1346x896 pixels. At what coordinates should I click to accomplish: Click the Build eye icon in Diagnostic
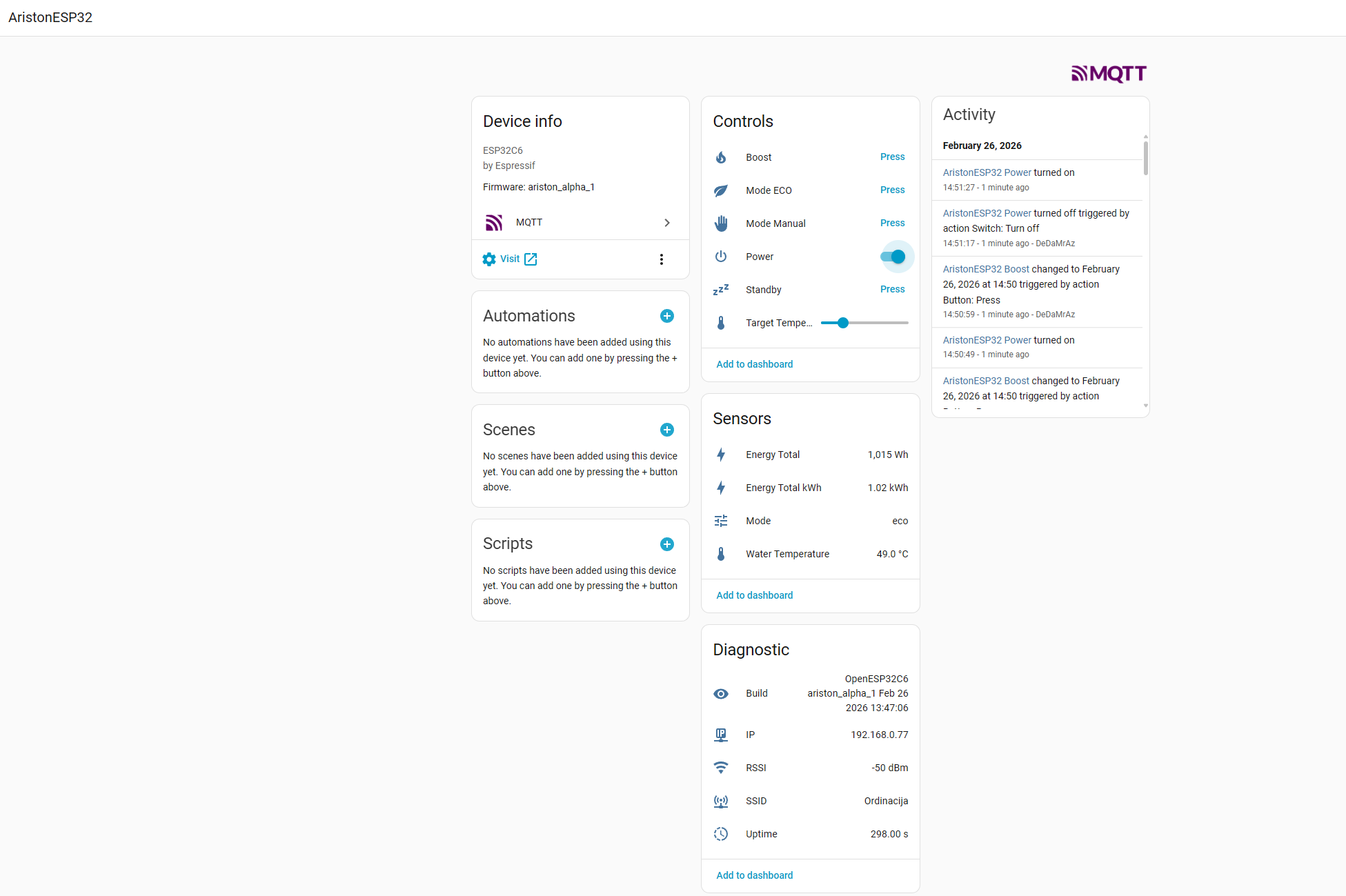point(721,694)
